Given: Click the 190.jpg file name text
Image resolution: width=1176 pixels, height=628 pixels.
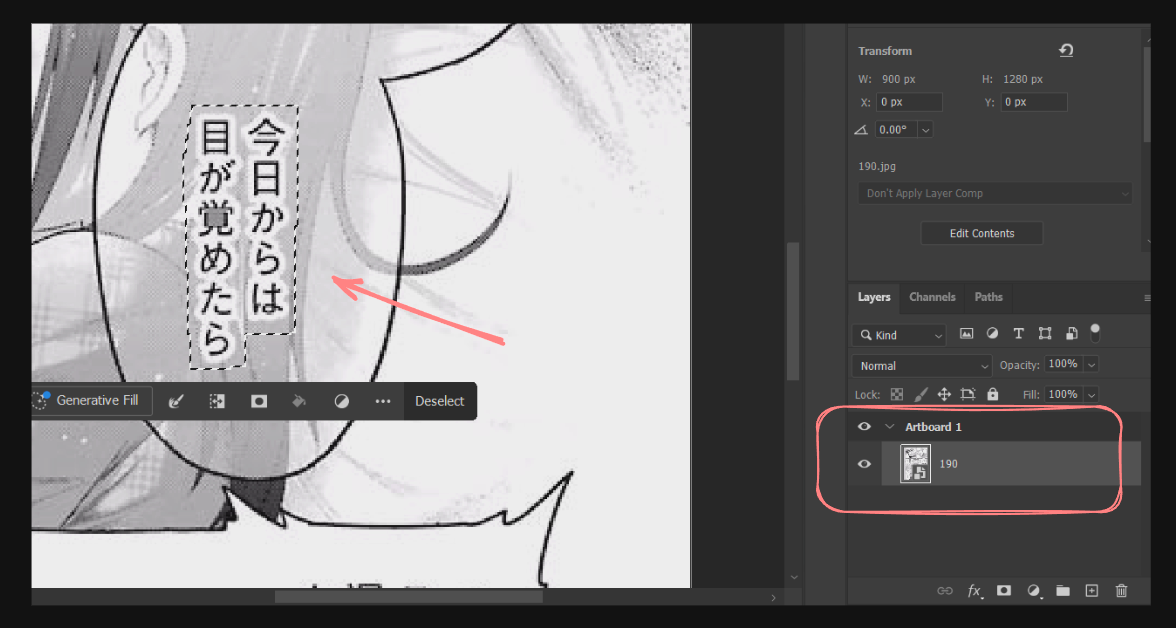Looking at the screenshot, I should pyautogui.click(x=877, y=167).
